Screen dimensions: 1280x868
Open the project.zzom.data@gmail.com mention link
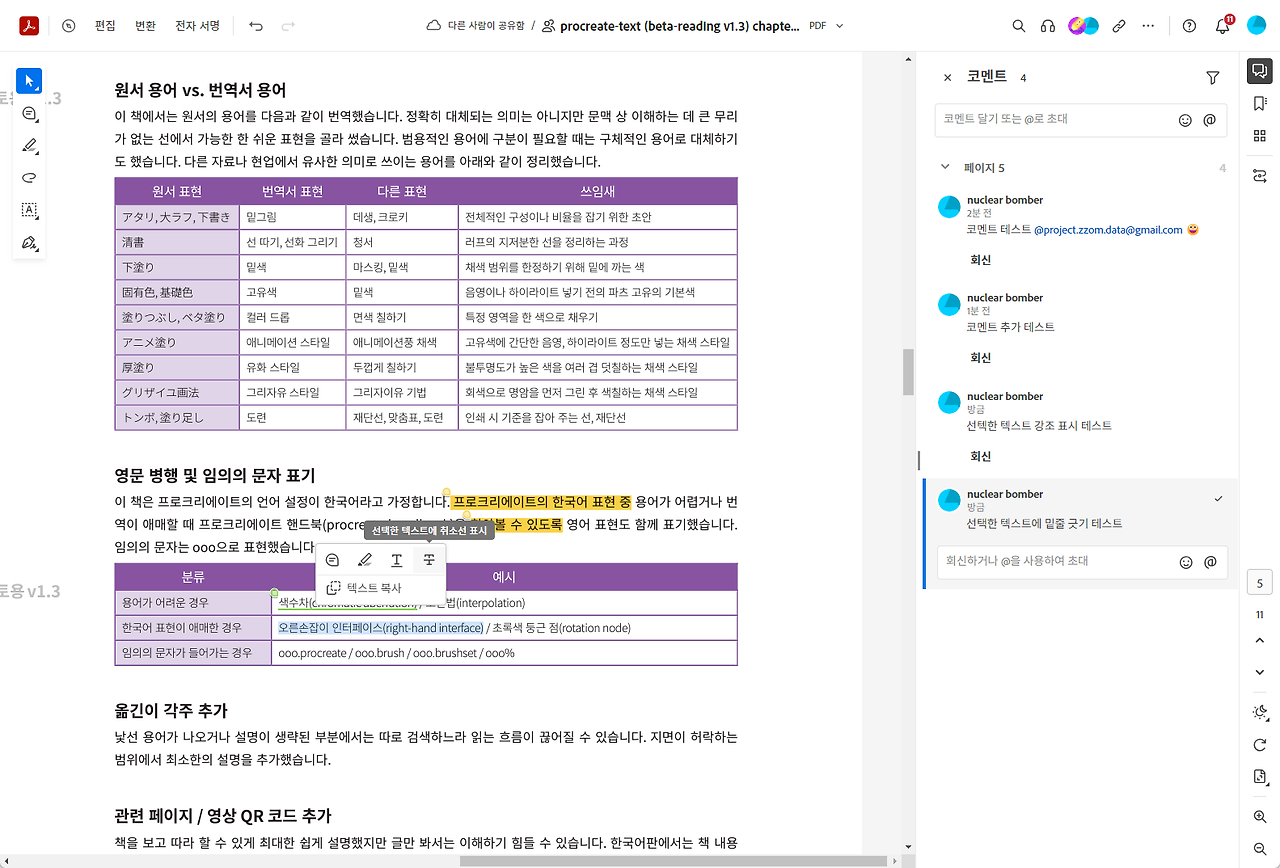(x=1108, y=230)
